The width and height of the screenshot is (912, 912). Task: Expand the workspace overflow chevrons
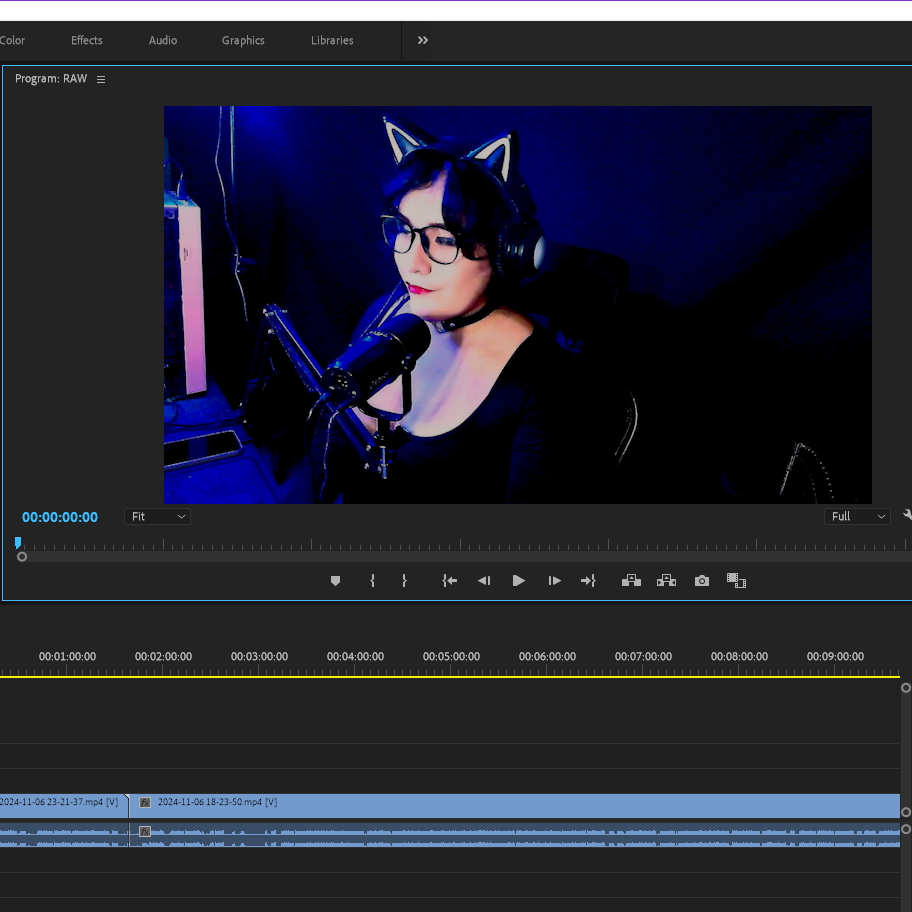tap(423, 41)
